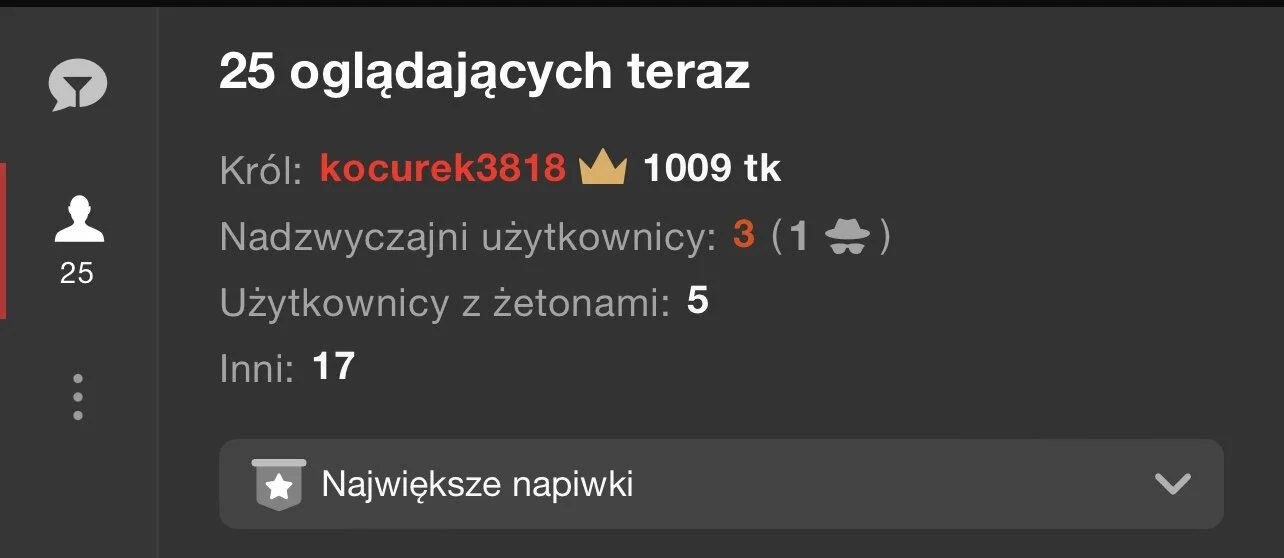Open kocurek3818's user profile
Image resolution: width=1284 pixels, height=558 pixels.
443,169
